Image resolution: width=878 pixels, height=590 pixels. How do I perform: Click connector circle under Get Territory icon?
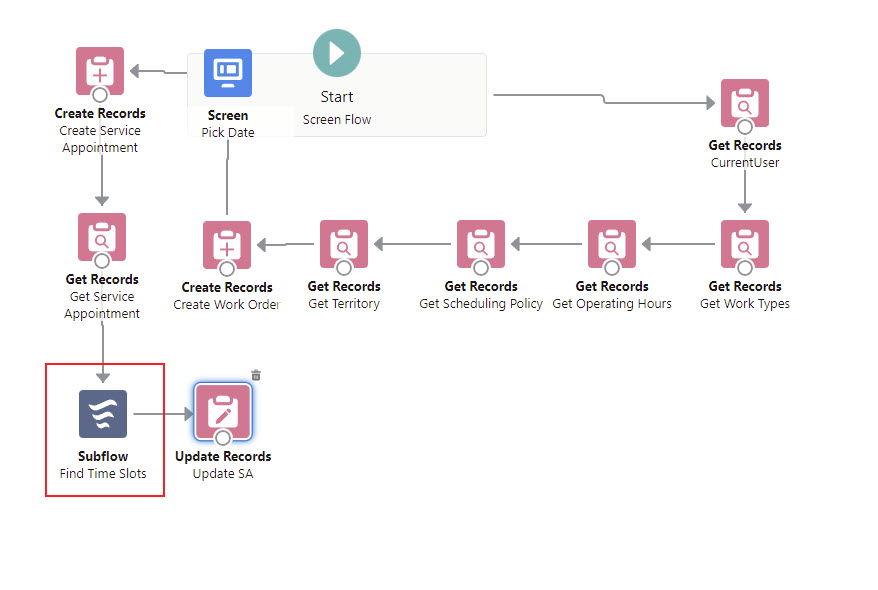(343, 268)
